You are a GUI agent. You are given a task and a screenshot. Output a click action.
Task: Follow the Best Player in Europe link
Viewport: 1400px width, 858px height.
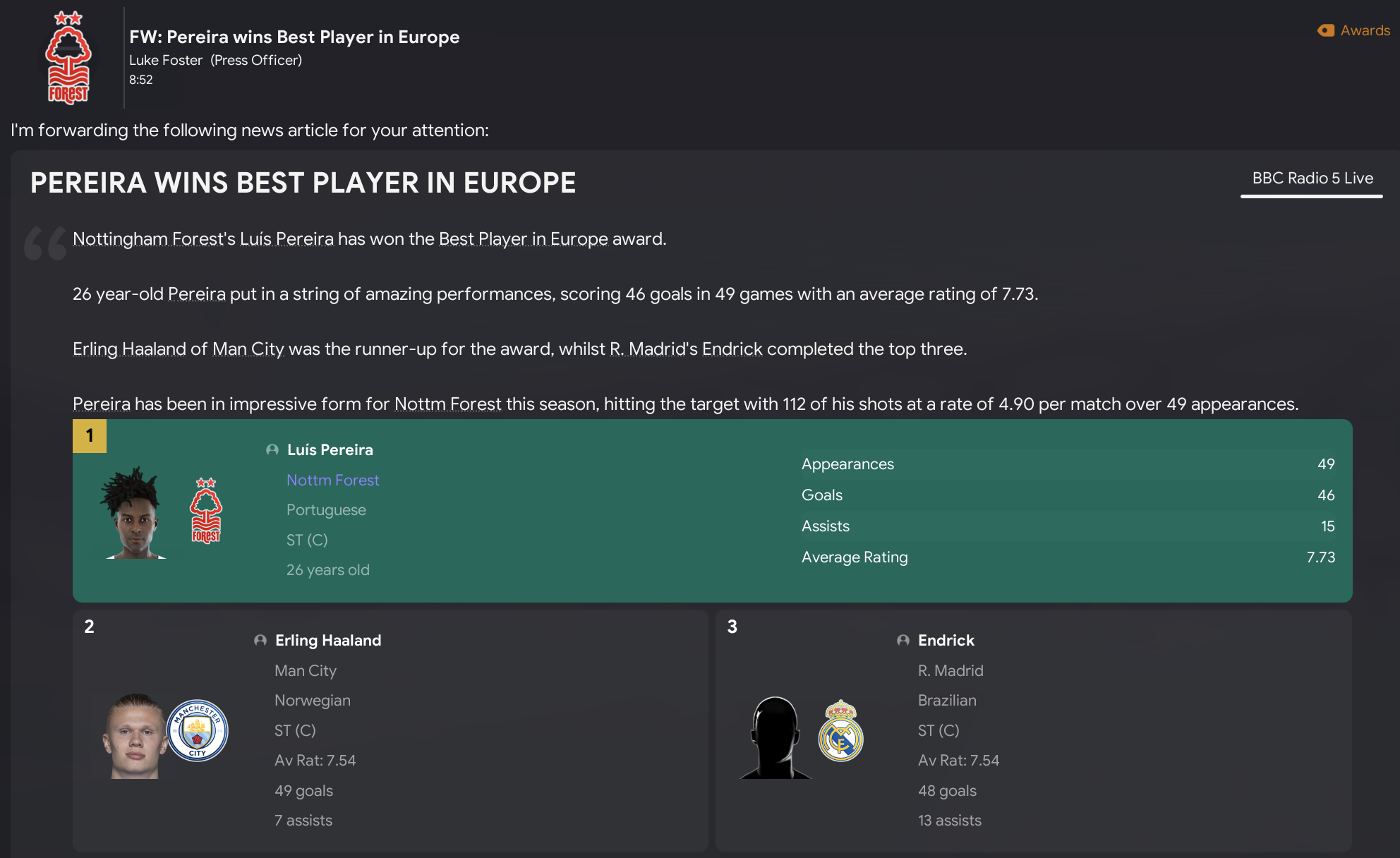point(523,239)
